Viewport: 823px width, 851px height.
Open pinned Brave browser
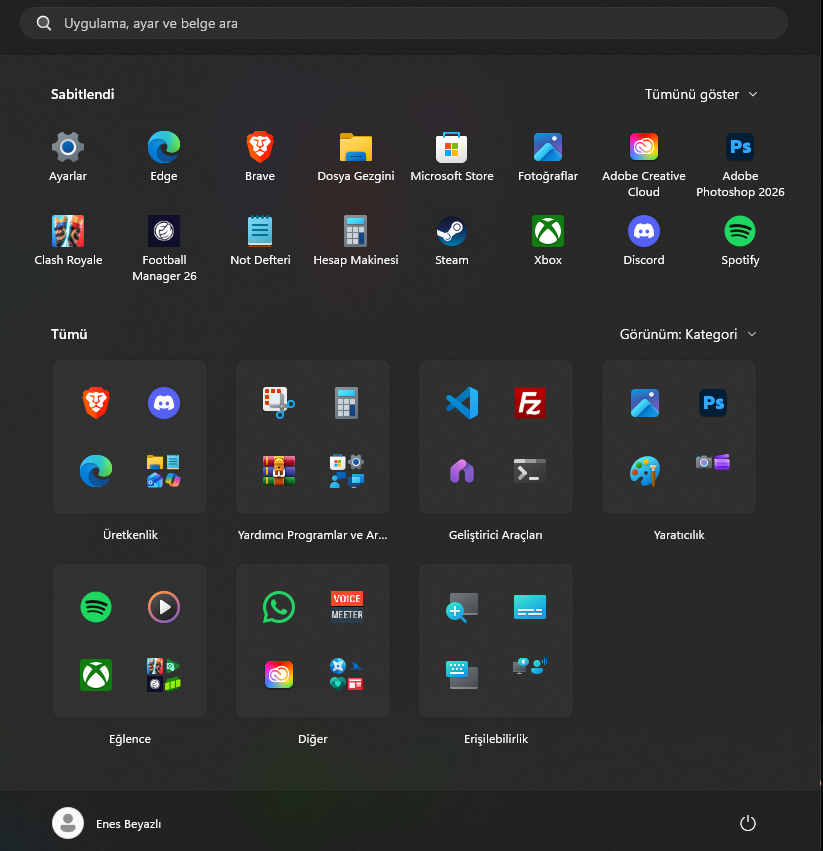(x=260, y=157)
